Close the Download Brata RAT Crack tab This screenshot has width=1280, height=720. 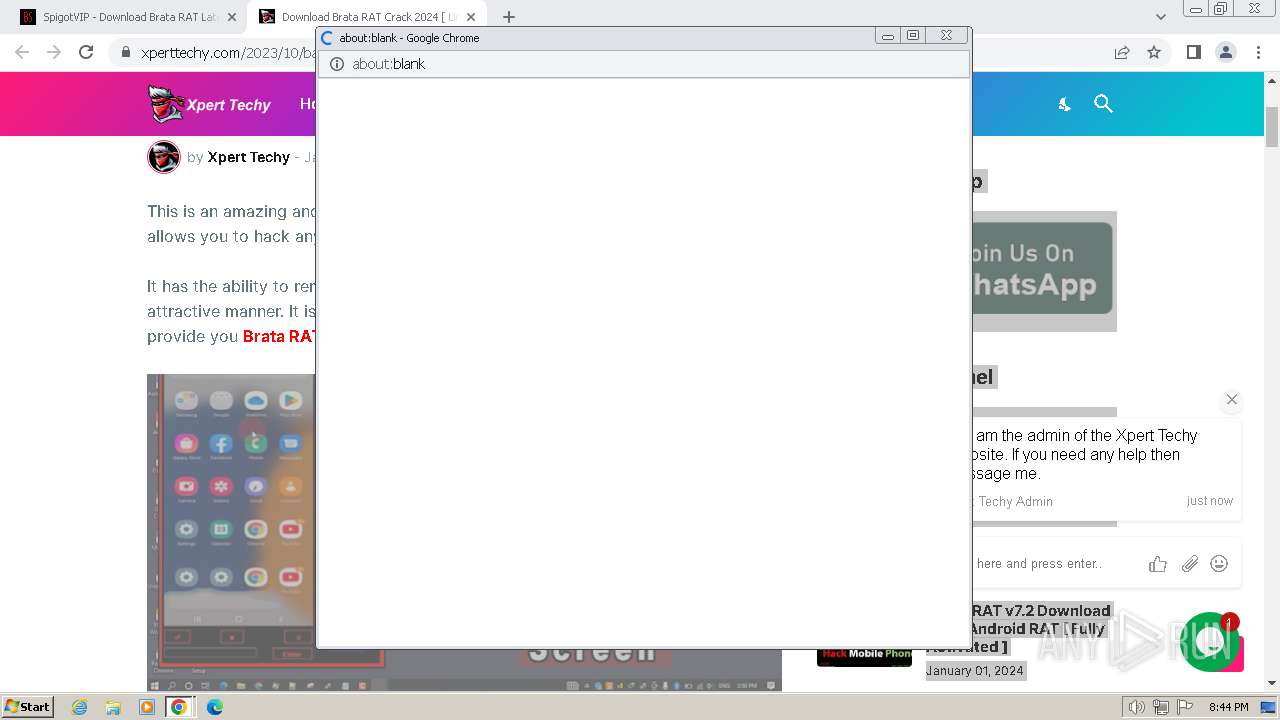click(470, 17)
